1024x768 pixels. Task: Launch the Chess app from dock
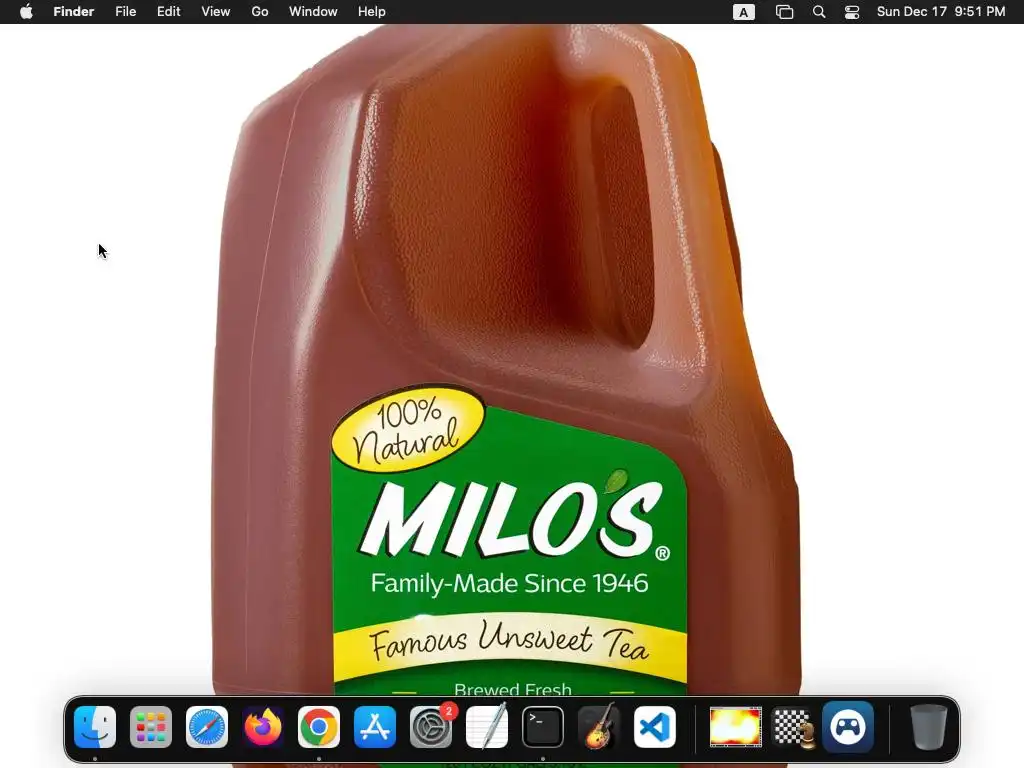793,727
